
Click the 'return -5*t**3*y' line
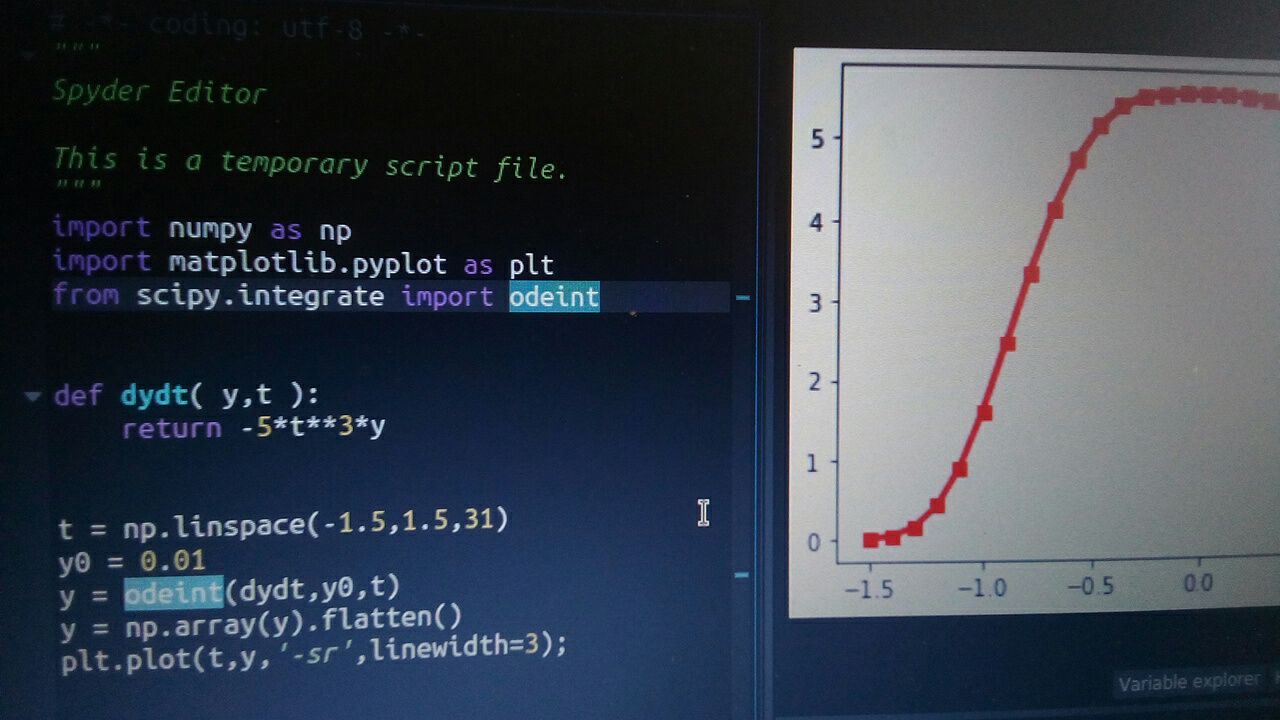pyautogui.click(x=254, y=428)
